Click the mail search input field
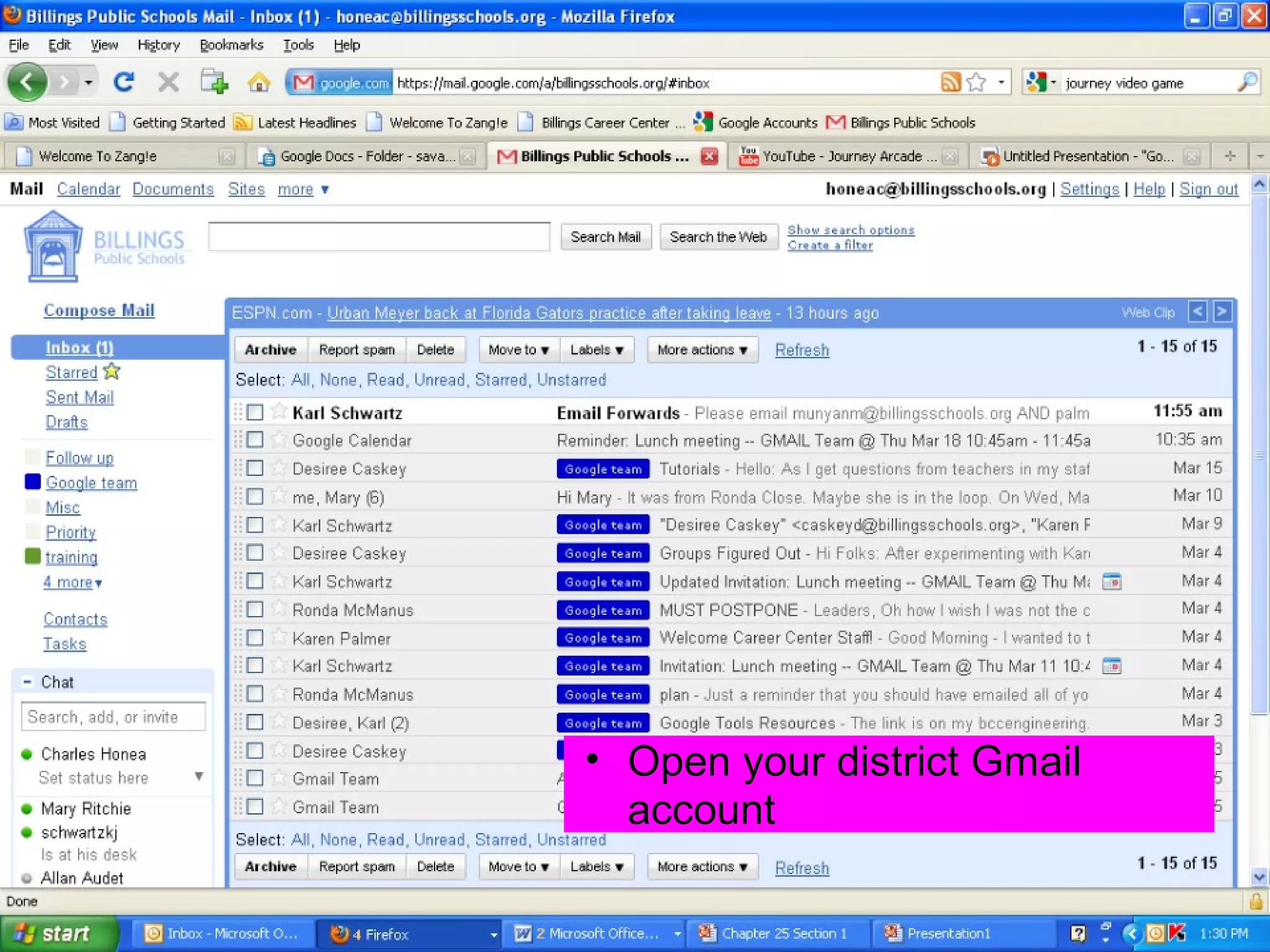This screenshot has width=1270, height=952. (x=379, y=236)
